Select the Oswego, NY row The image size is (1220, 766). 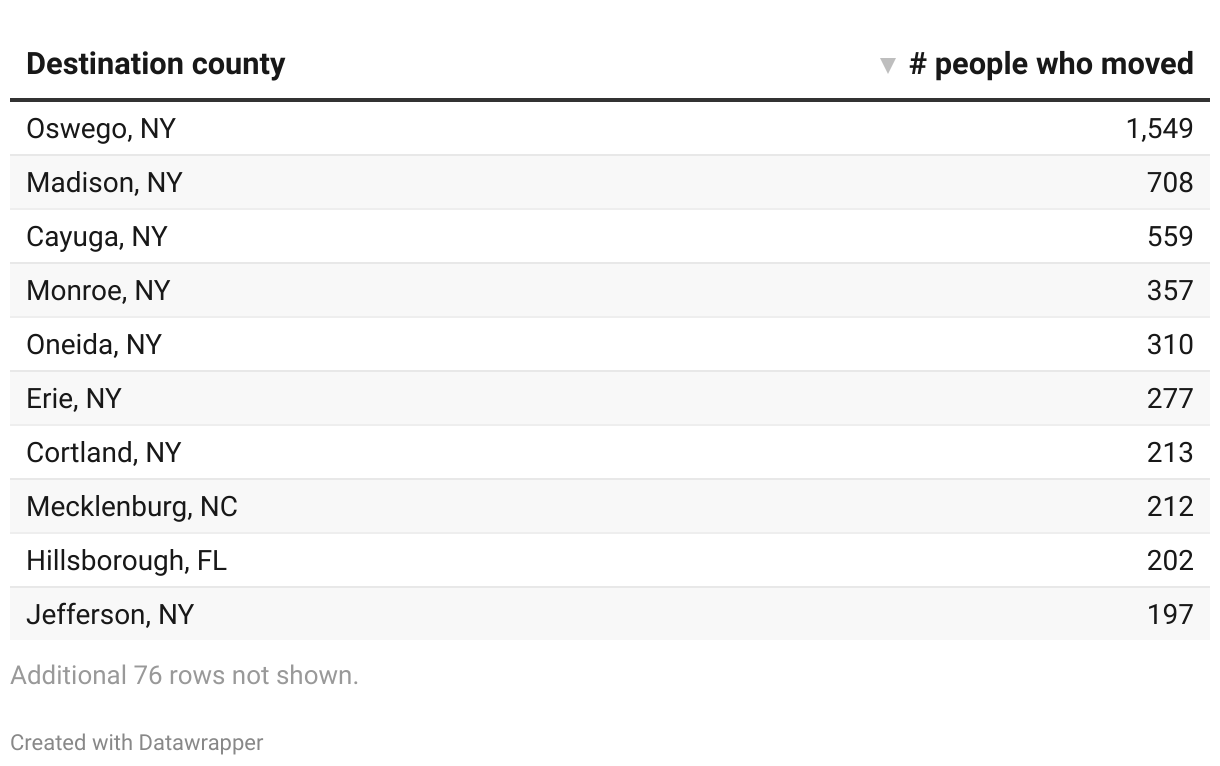[x=610, y=128]
